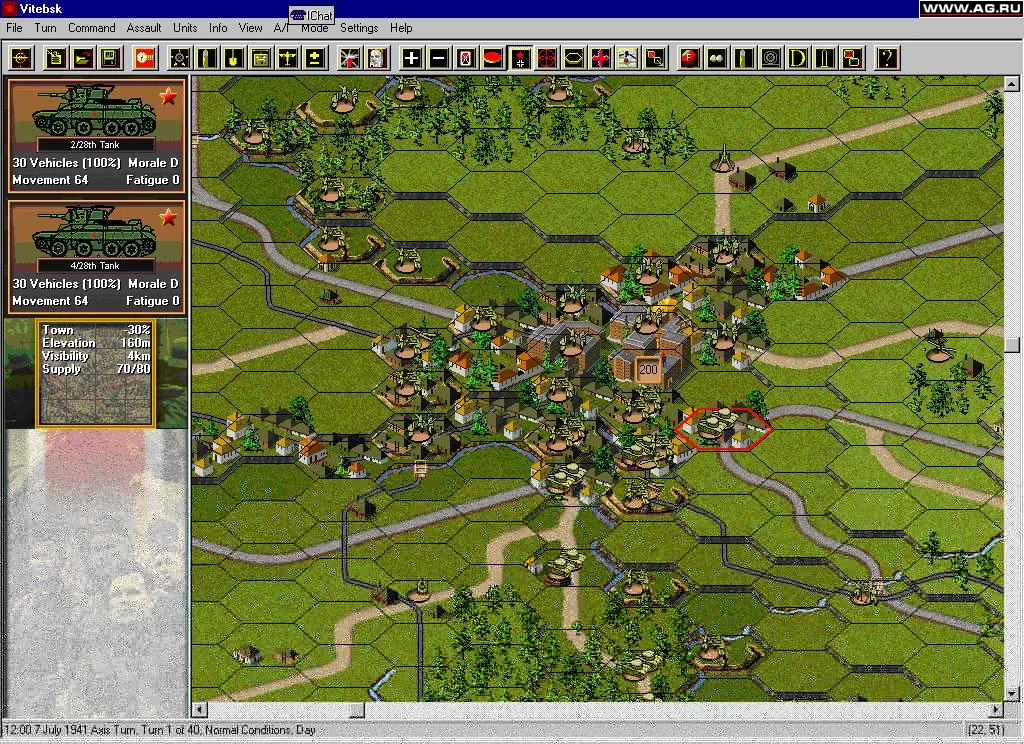
Task: Toggle the yellow letter D icon
Action: (x=797, y=58)
